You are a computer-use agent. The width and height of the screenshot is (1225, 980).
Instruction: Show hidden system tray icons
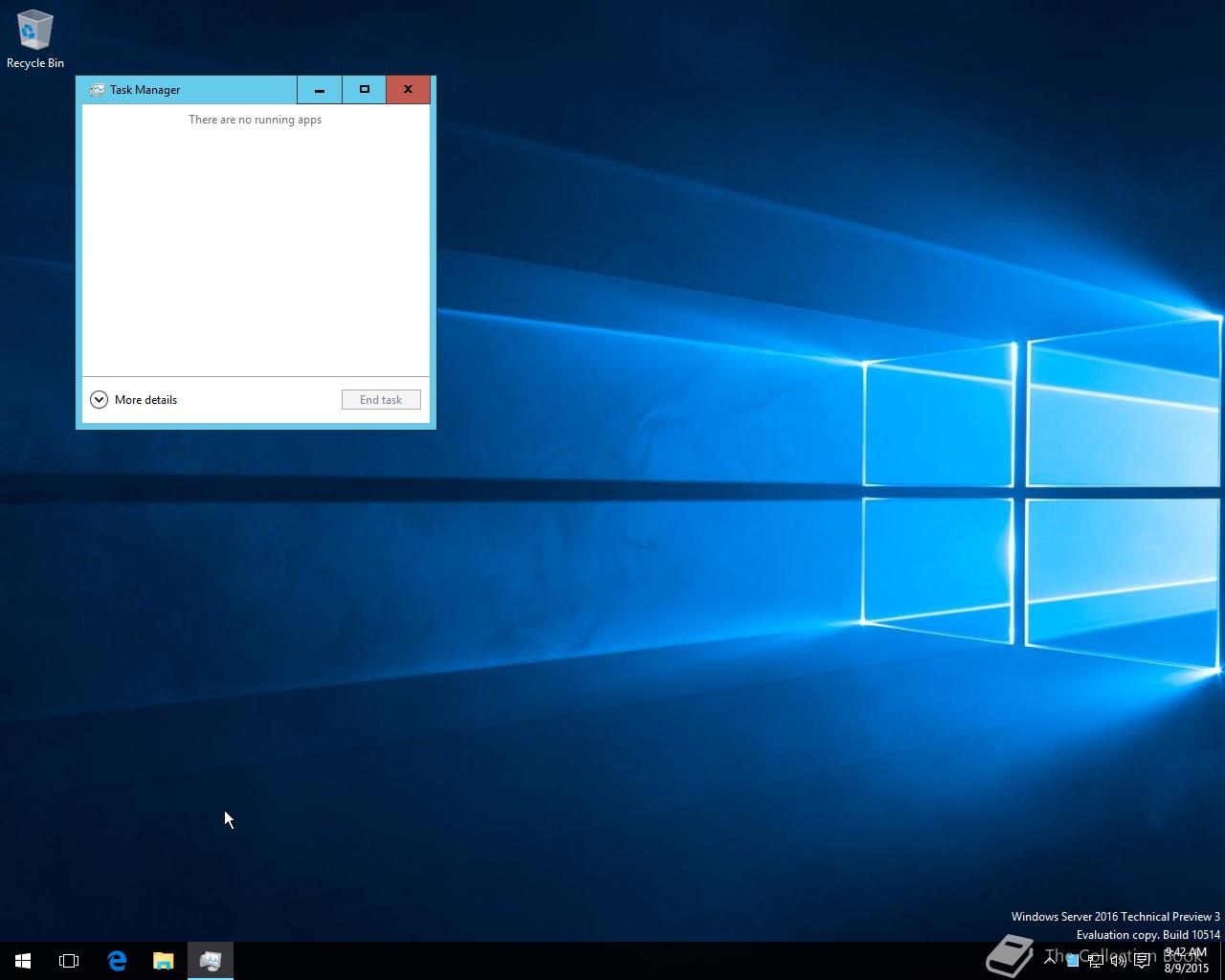[x=1050, y=960]
